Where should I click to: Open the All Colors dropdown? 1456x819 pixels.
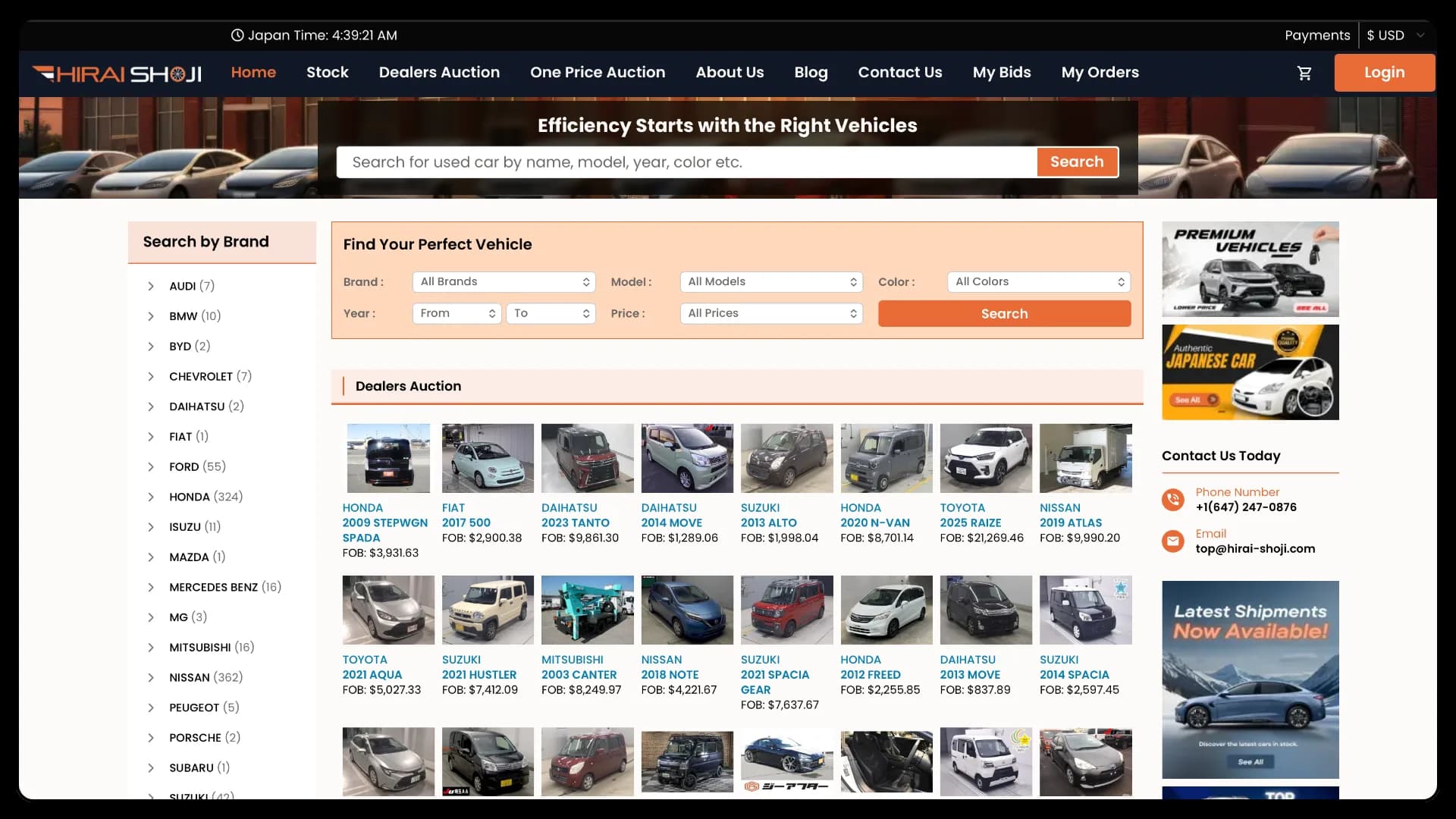coord(1039,281)
